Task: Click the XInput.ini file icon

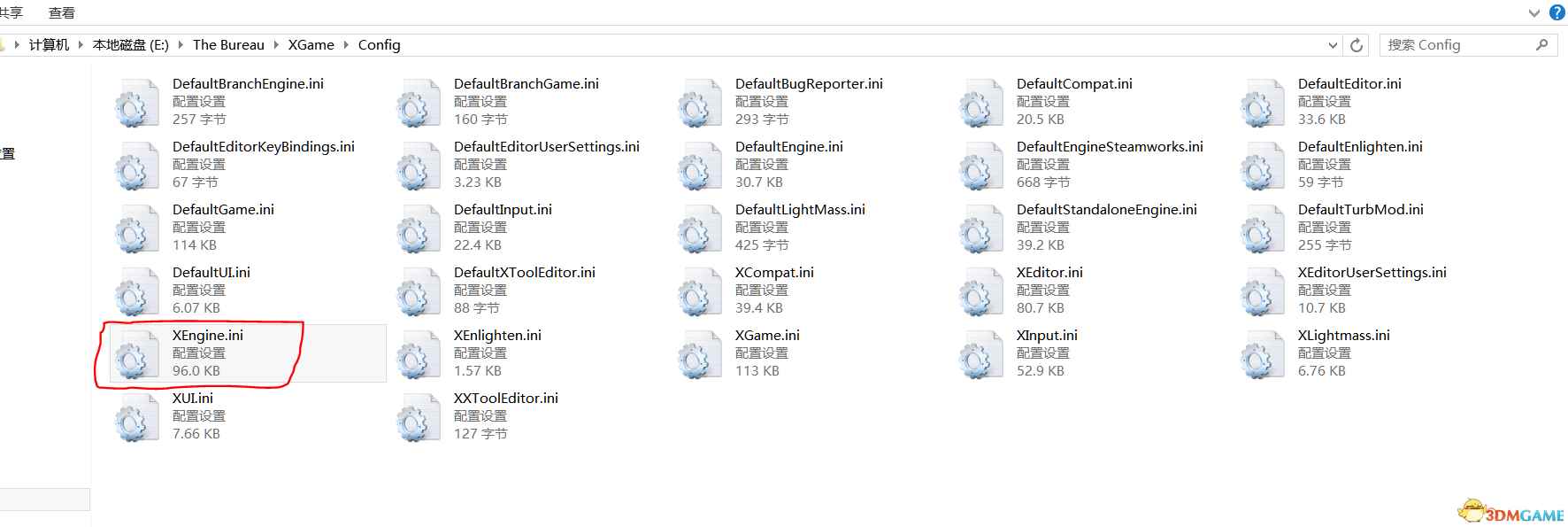Action: point(980,354)
